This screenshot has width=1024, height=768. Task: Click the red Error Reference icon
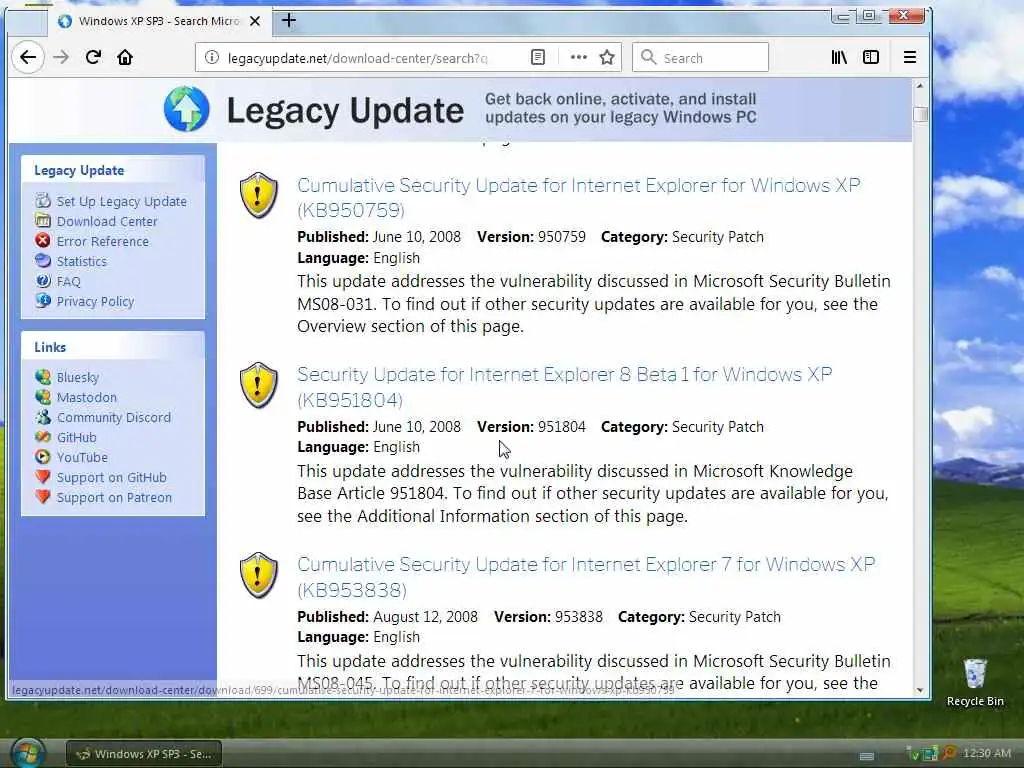[x=43, y=240]
